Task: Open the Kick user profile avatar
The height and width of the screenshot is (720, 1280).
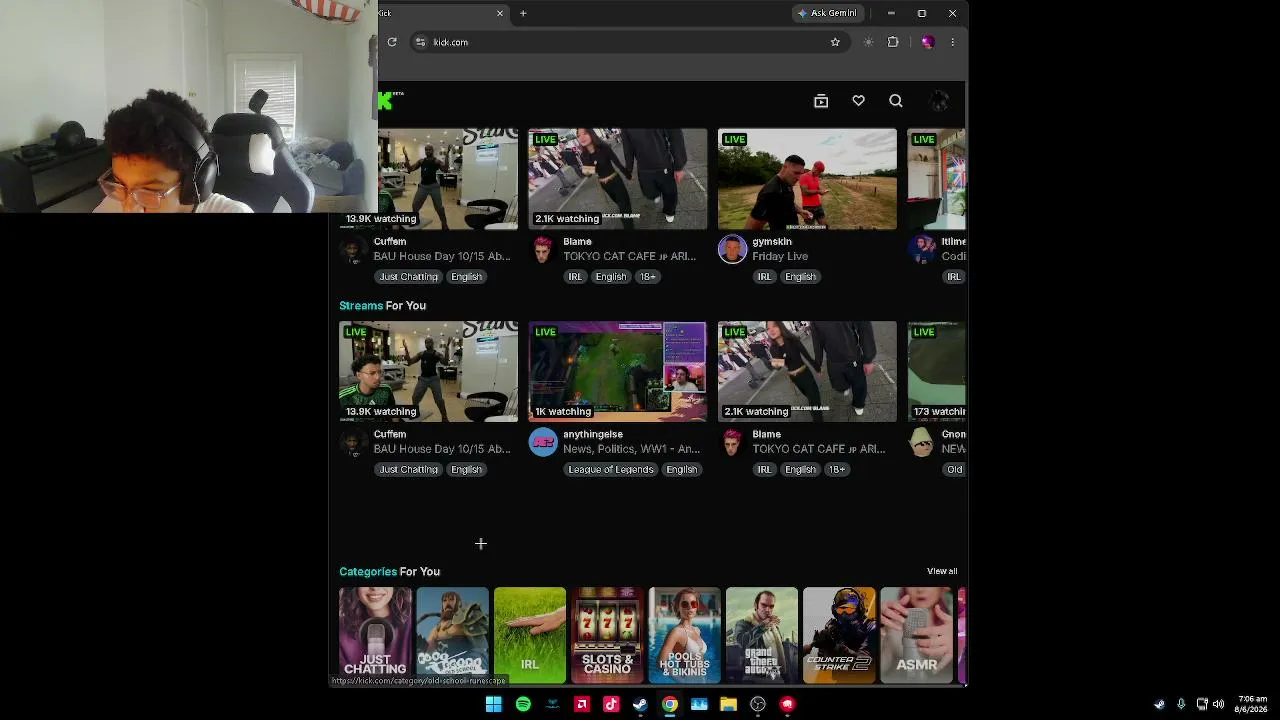Action: pyautogui.click(x=939, y=101)
